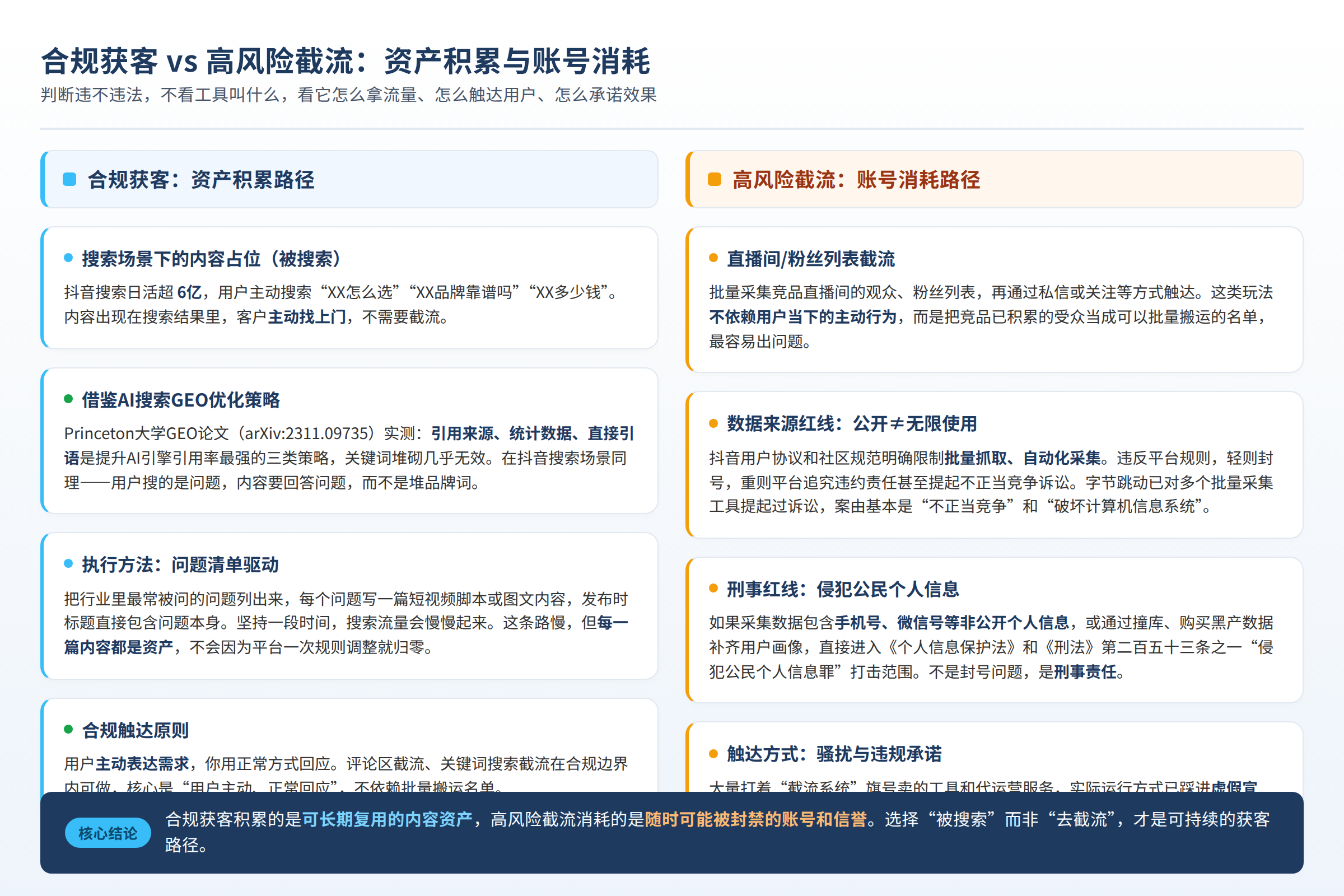This screenshot has width=1344, height=896.
Task: Click the blue square icon beside 合规获客：资产积累路径
Action: point(69,179)
